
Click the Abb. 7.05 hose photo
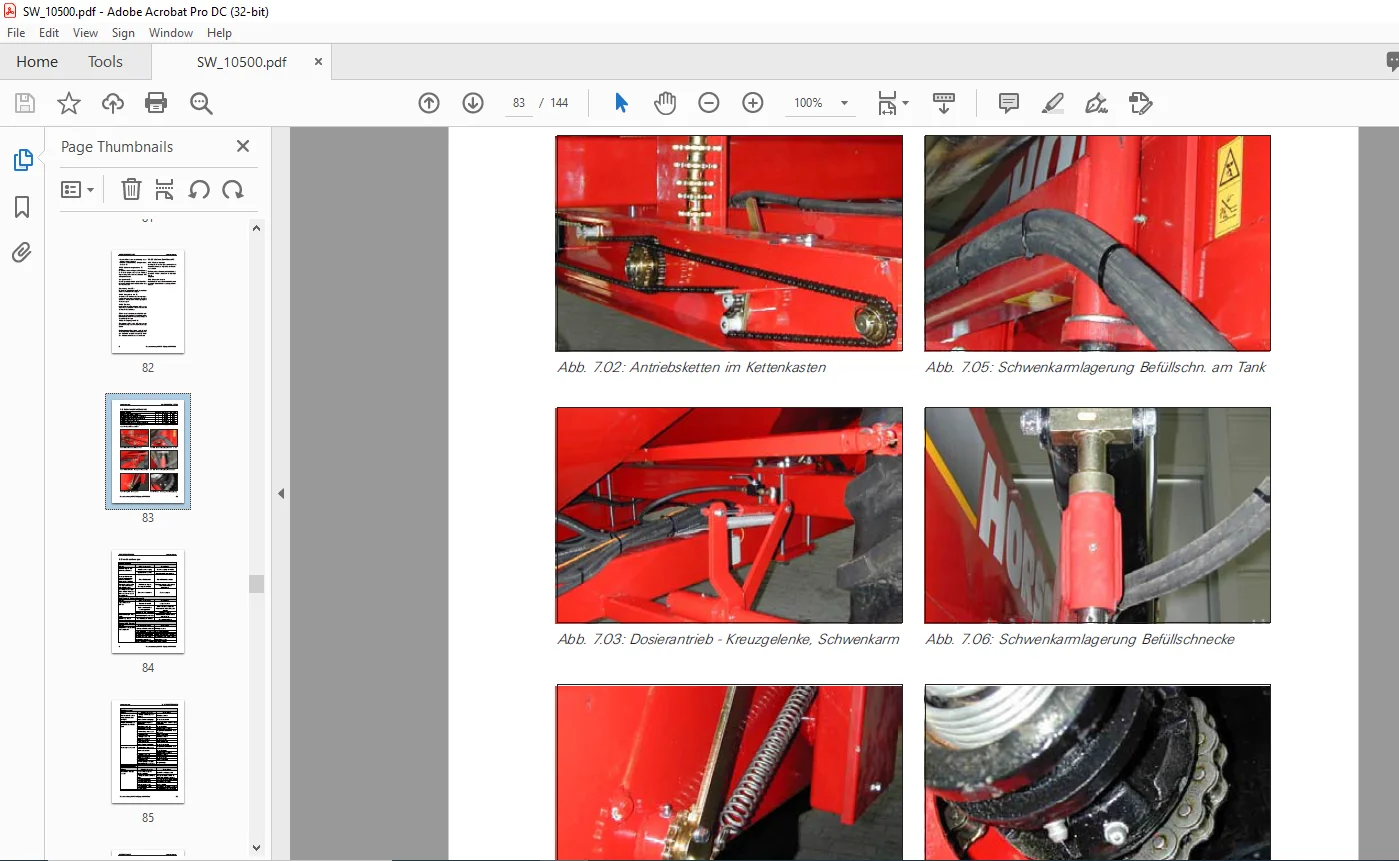point(1098,243)
